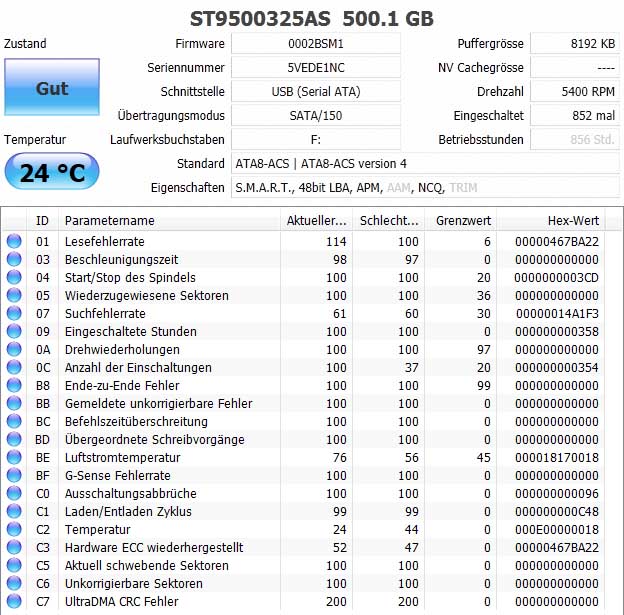Click the Grenzwert column header
The height and width of the screenshot is (615, 624).
[460, 220]
